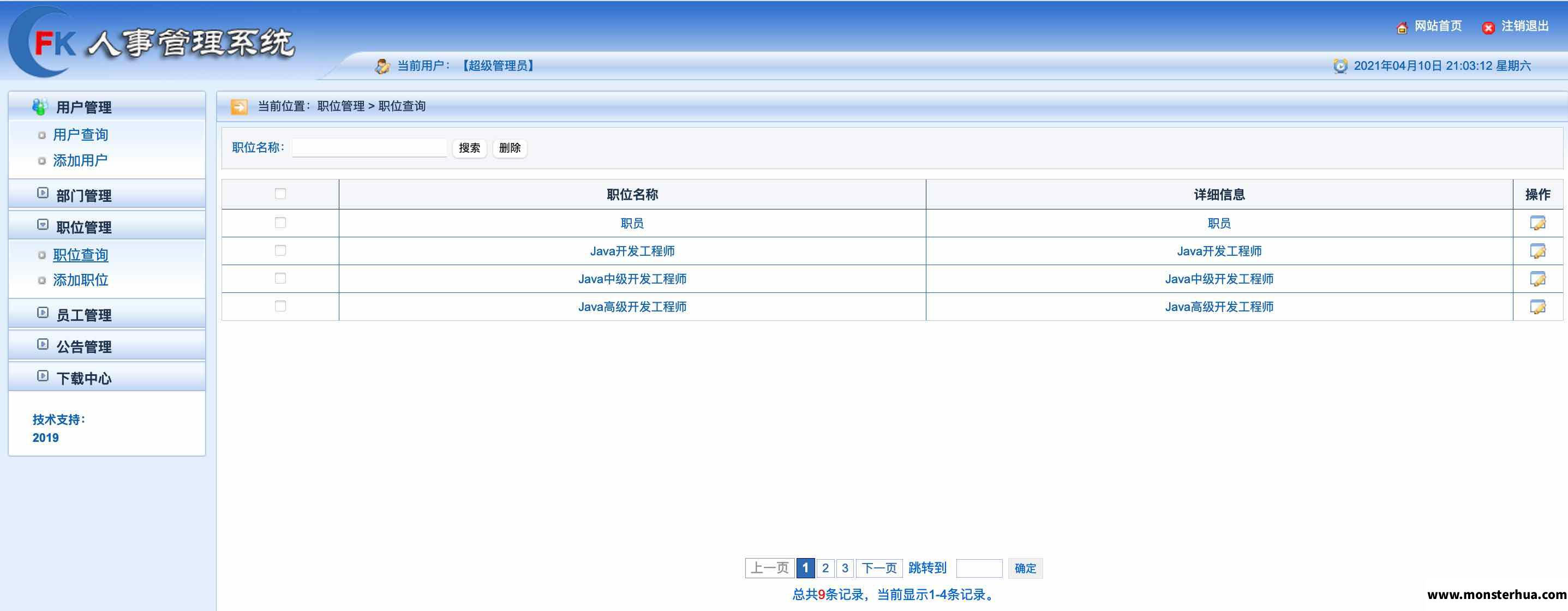Click the 用户管理 menu header

pos(84,107)
